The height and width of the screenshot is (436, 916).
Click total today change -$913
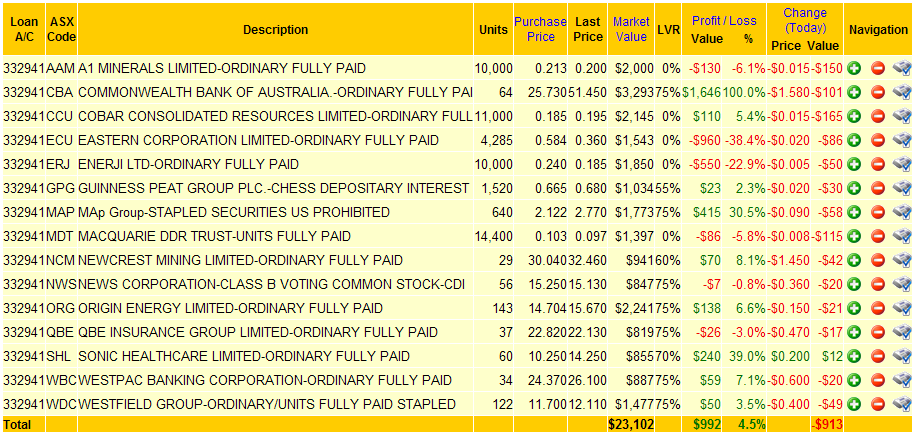click(x=827, y=424)
